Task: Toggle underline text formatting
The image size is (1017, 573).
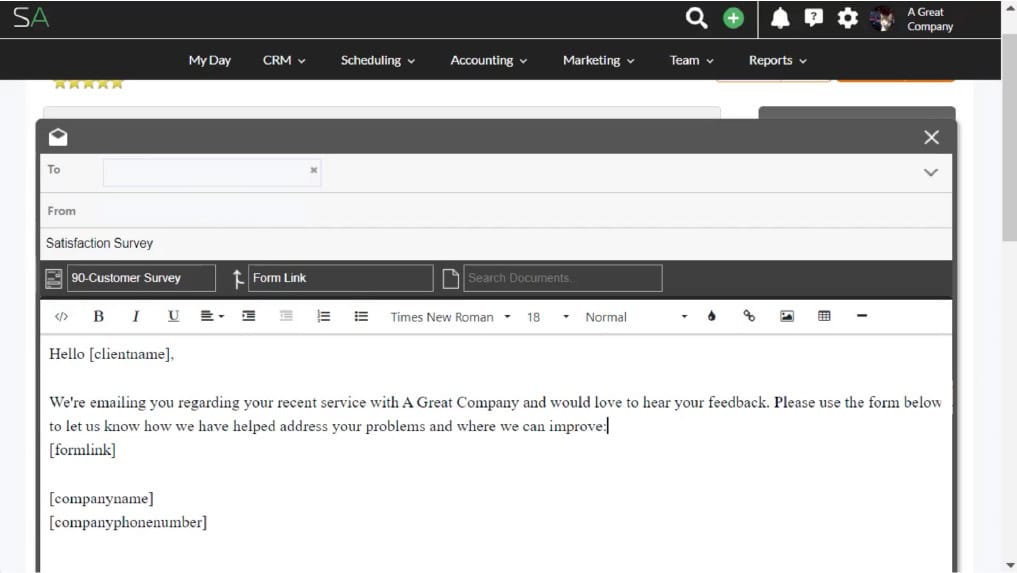Action: [173, 316]
